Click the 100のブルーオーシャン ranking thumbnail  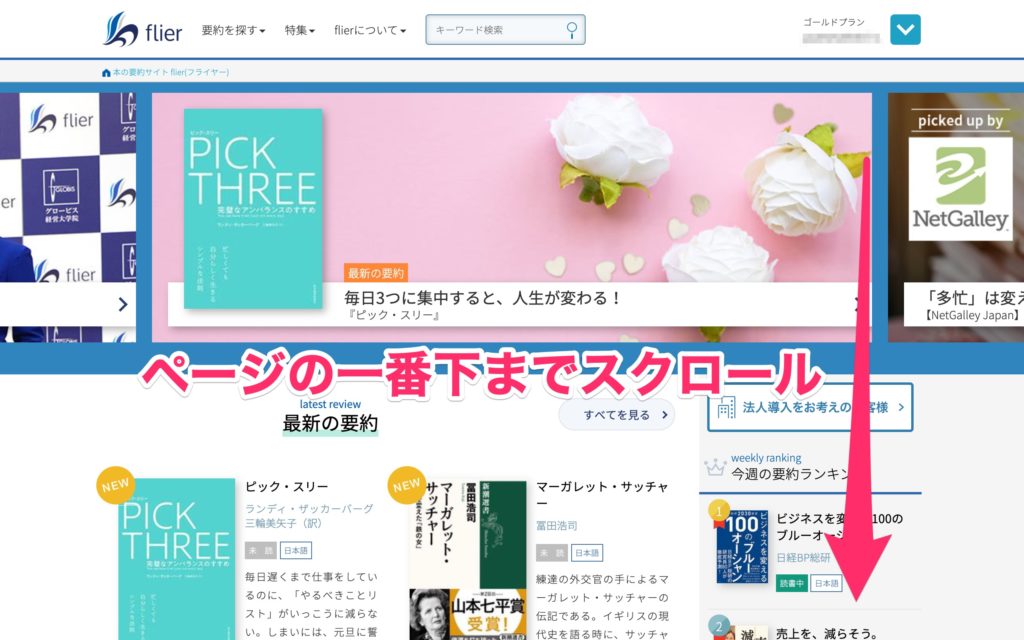click(742, 547)
